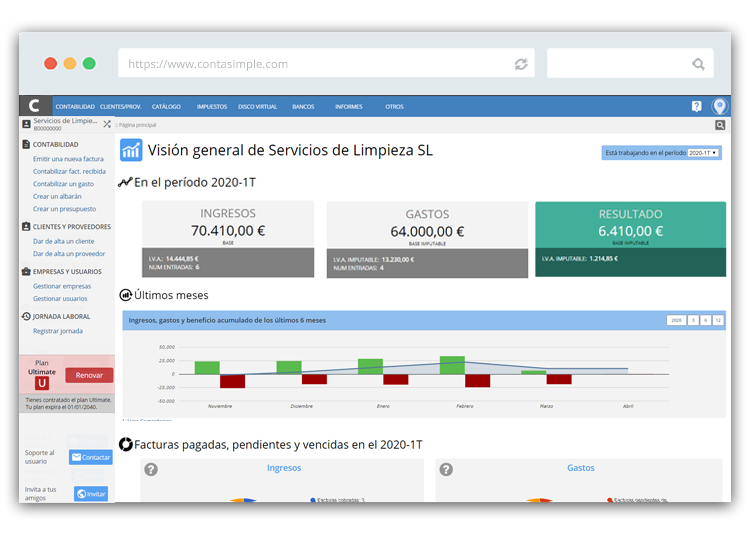Viewport: 750px width, 556px height.
Task: Click the yellow macOS minimize dot
Action: click(70, 63)
